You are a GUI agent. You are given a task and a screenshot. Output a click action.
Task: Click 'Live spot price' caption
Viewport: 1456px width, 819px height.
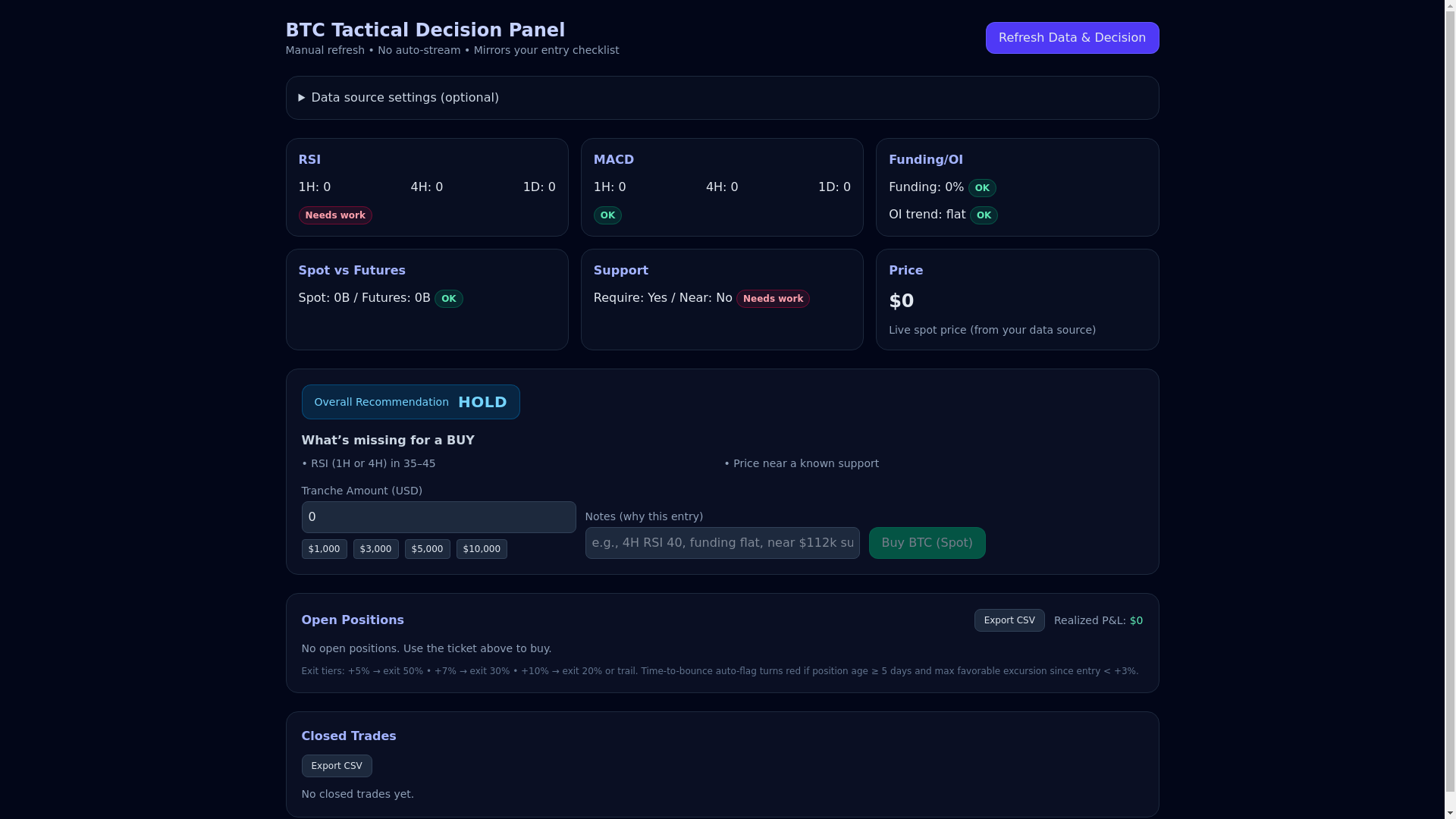click(992, 330)
